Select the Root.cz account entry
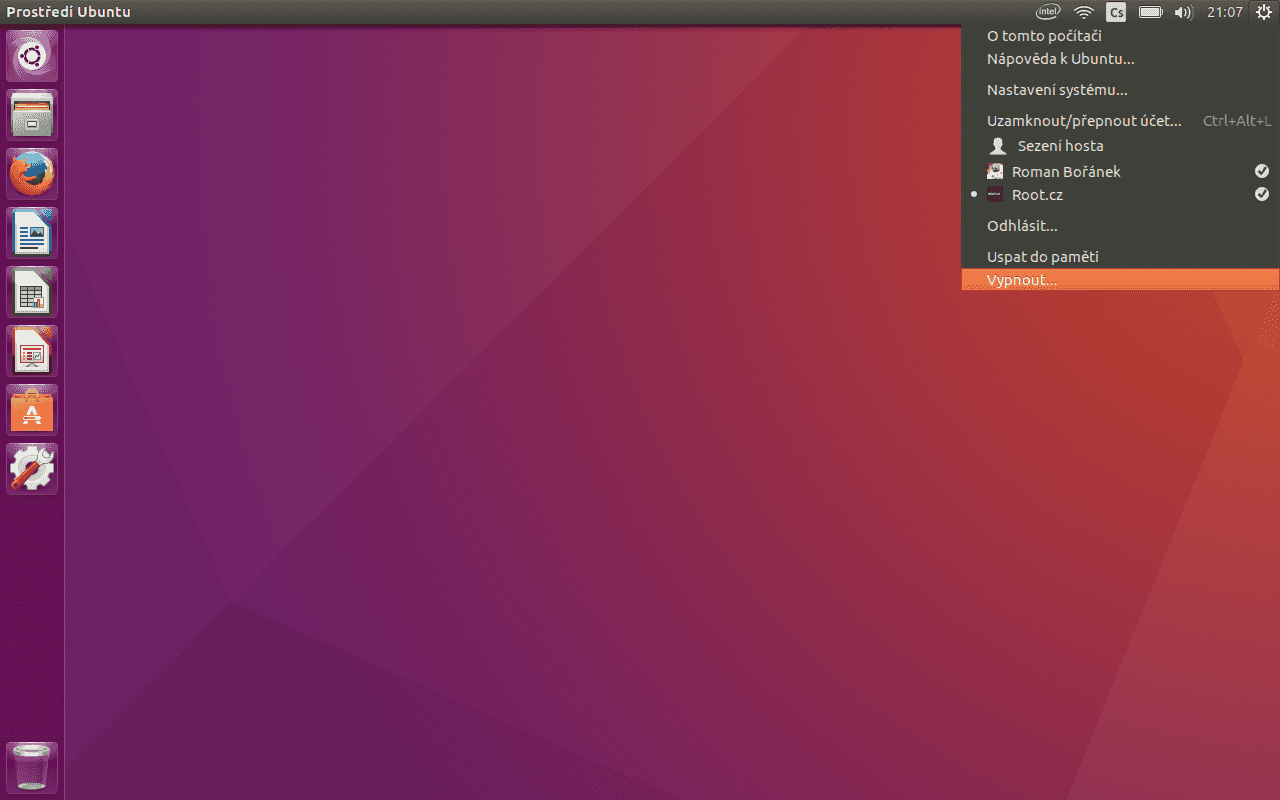Viewport: 1280px width, 800px height. coord(1037,194)
